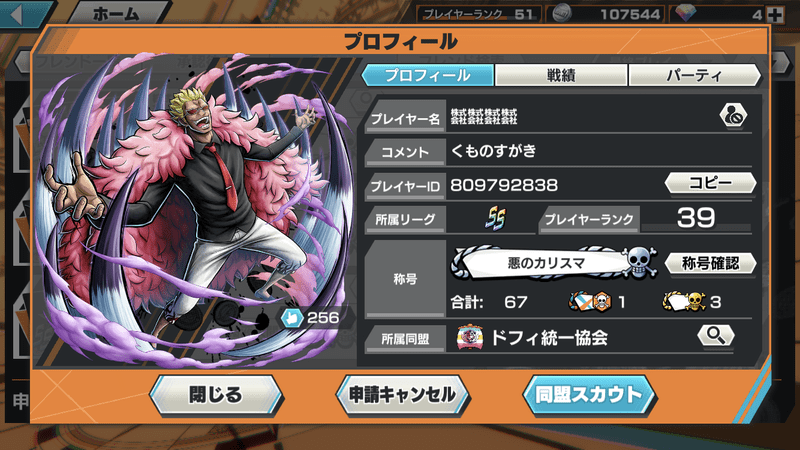Tap the Doflamingo character artwork

(x=196, y=209)
